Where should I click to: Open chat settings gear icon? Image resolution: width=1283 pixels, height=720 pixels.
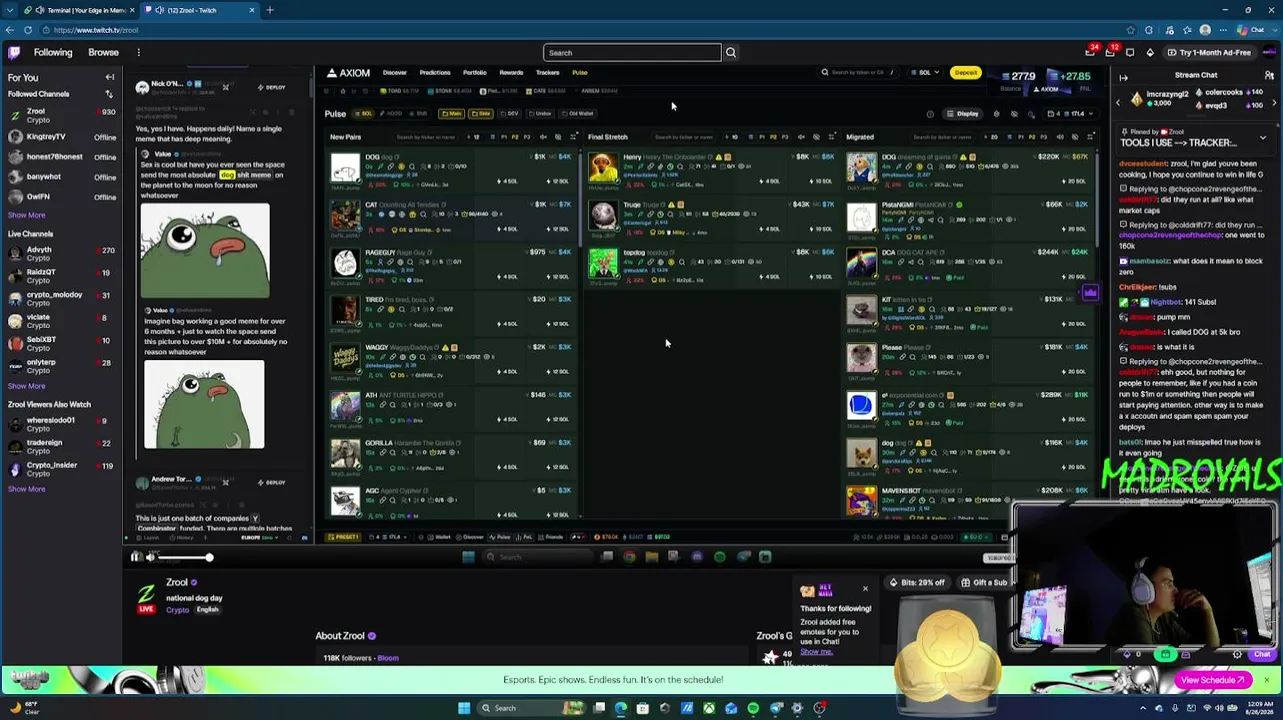pos(1237,655)
